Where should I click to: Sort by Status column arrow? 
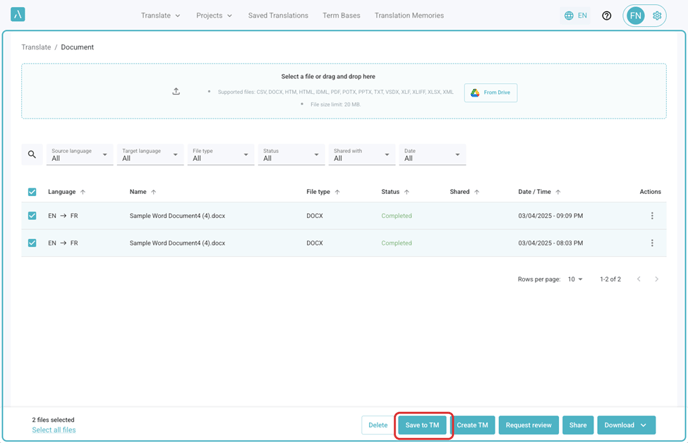[407, 192]
